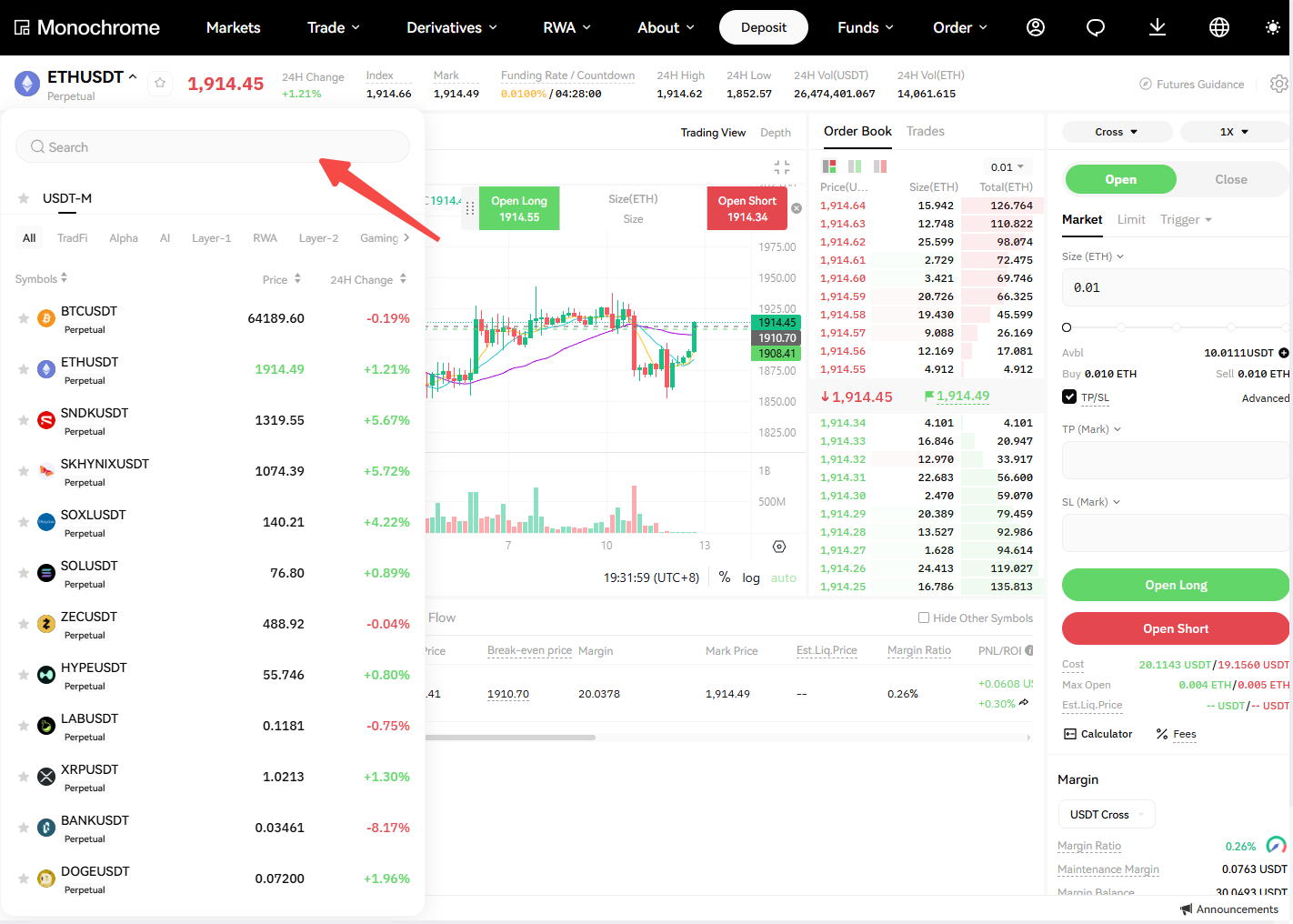The width and height of the screenshot is (1293, 924).
Task: Open the Trigger order type dropdown
Action: click(x=1187, y=219)
